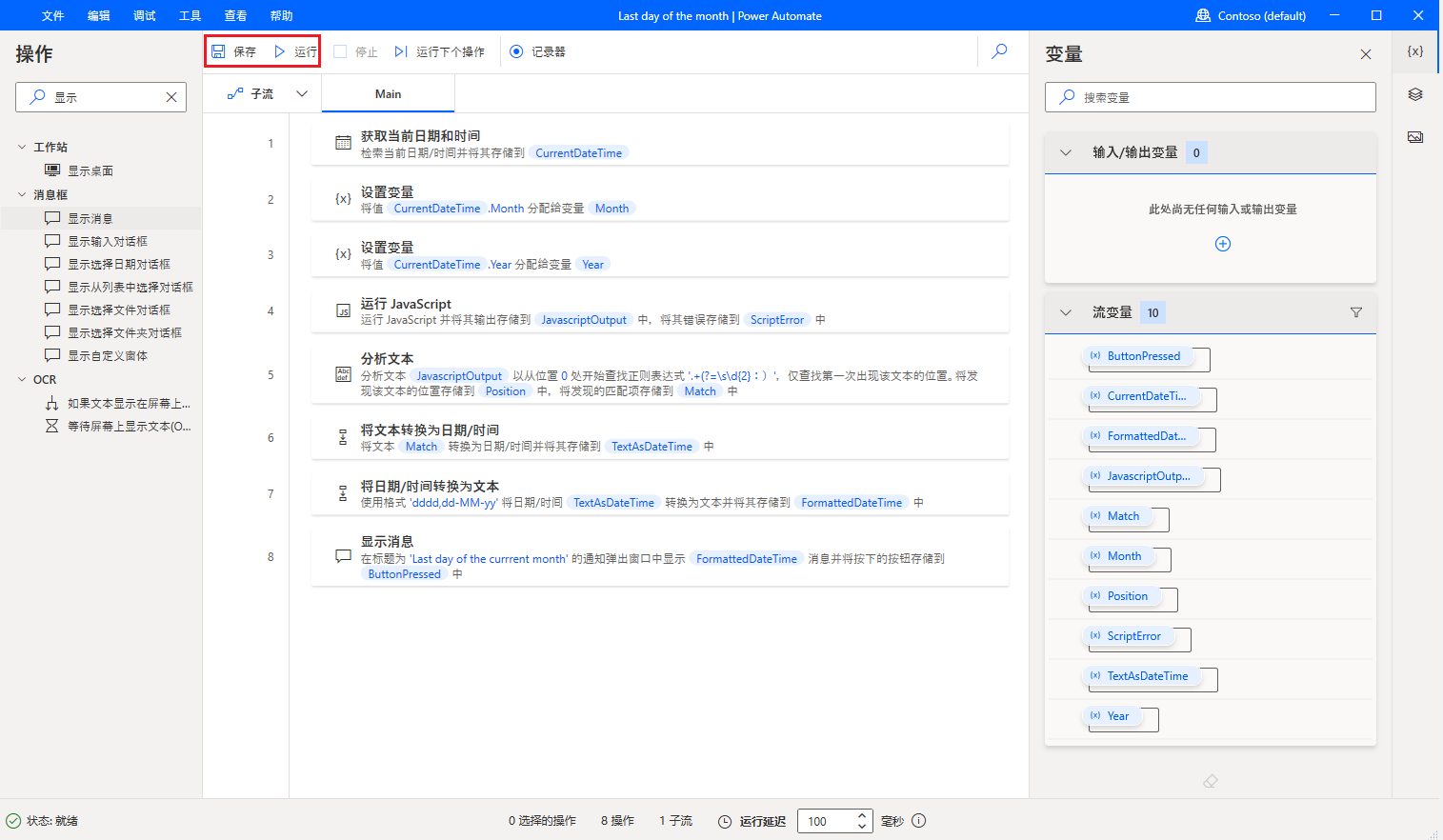Click the eraser icon below variables
The image size is (1443, 840).
[x=1211, y=781]
